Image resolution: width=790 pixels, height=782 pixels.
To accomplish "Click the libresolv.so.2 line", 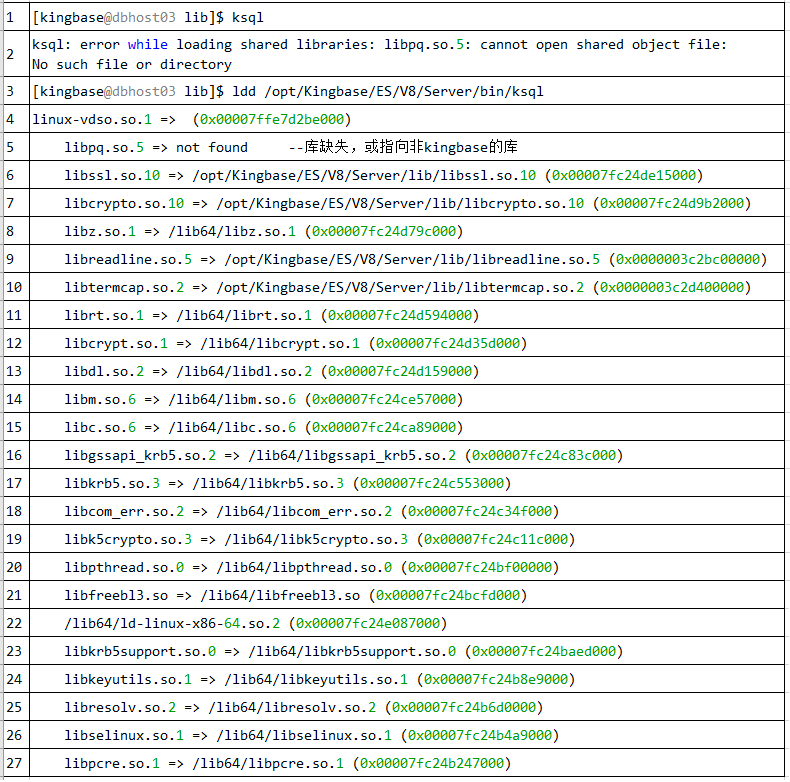I will (x=304, y=707).
